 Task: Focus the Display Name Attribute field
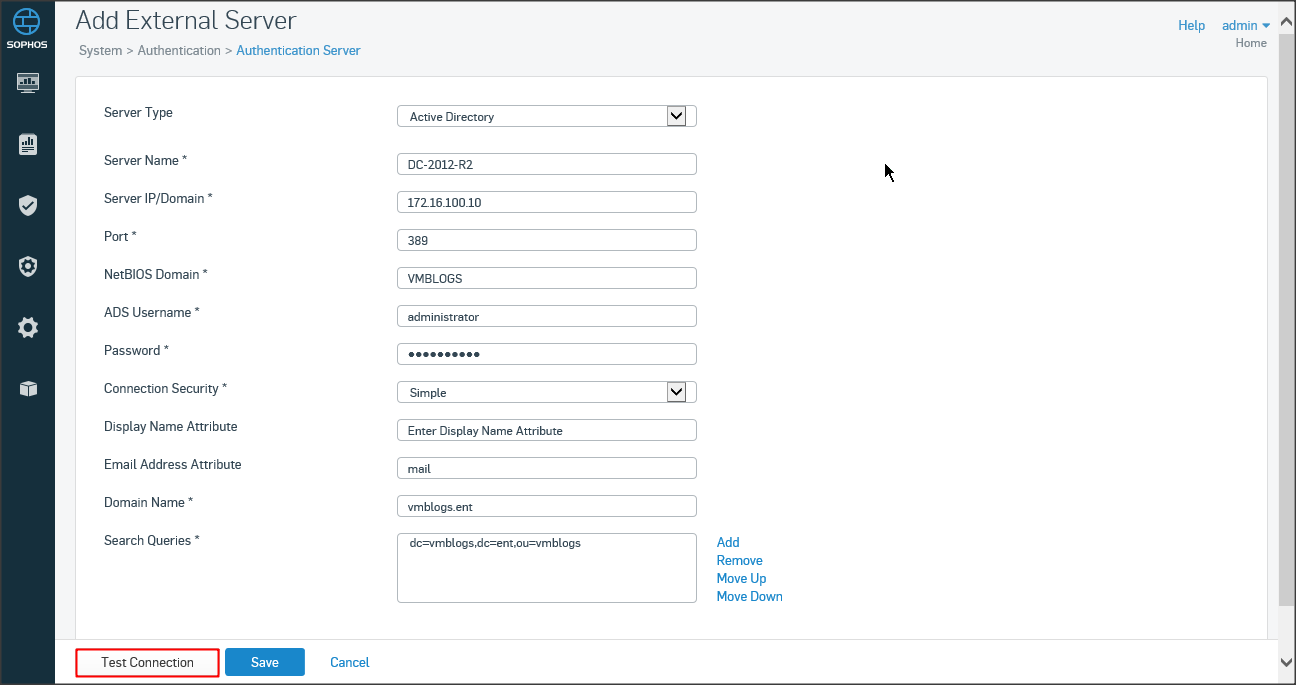546,430
